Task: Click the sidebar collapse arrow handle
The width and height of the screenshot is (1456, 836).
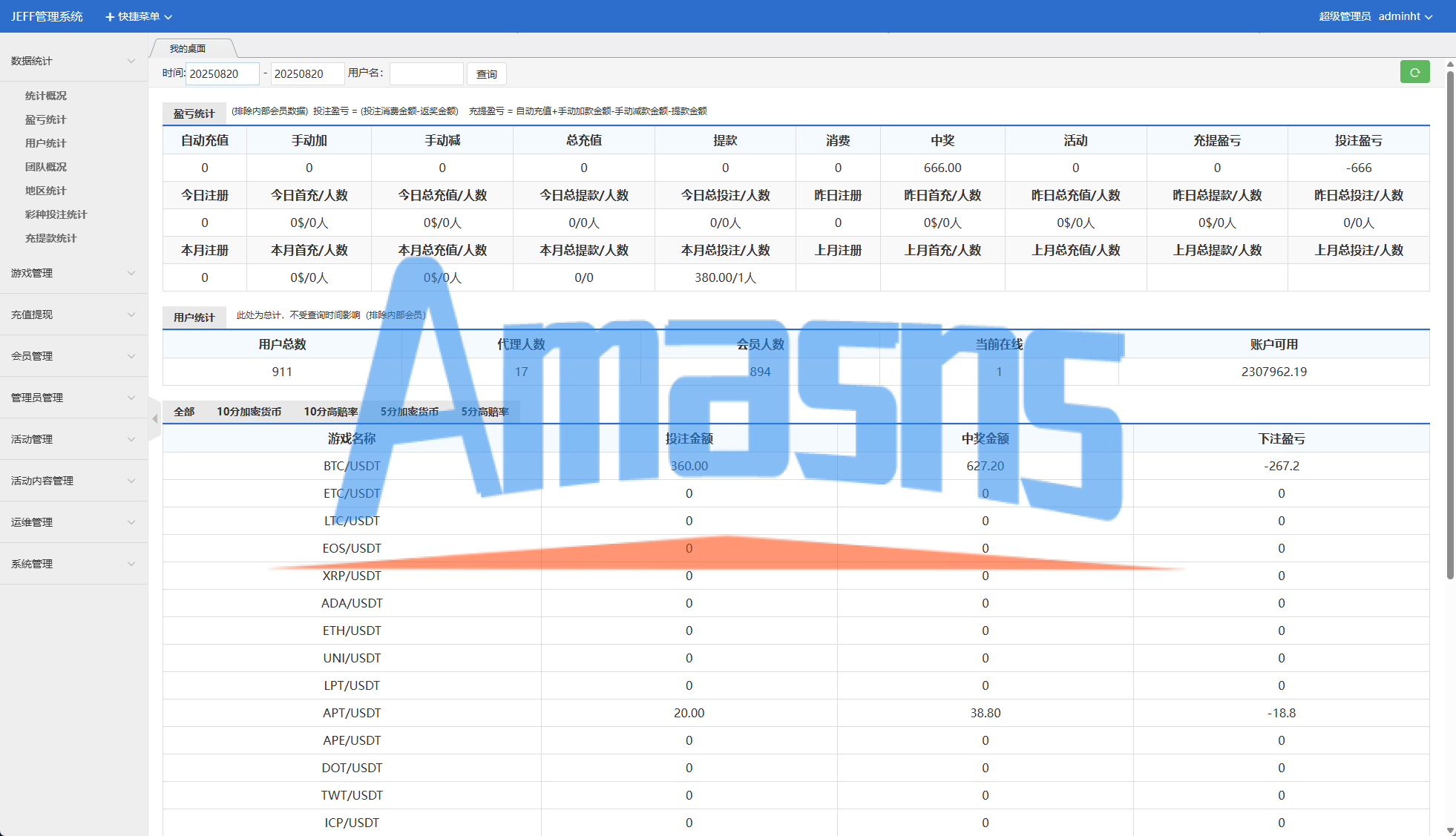Action: (x=154, y=419)
